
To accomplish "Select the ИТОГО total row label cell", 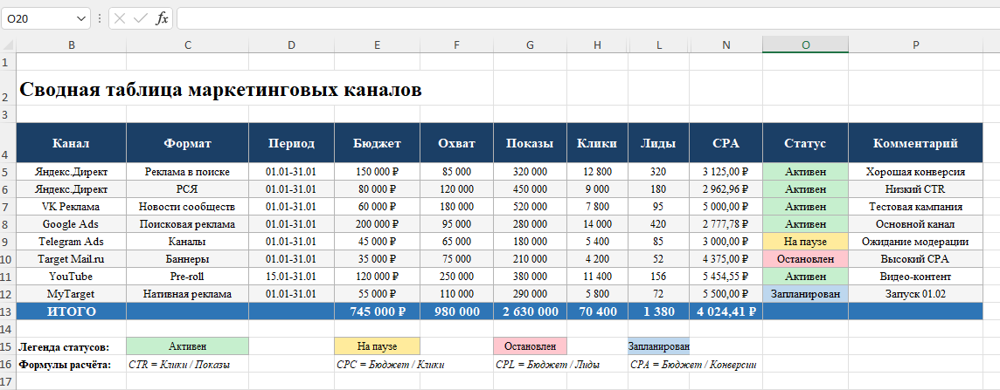I will 71,312.
